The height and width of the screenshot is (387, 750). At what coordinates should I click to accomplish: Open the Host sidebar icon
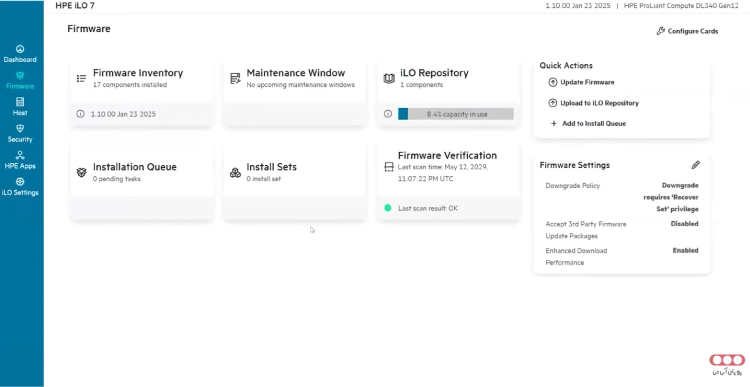(x=20, y=102)
